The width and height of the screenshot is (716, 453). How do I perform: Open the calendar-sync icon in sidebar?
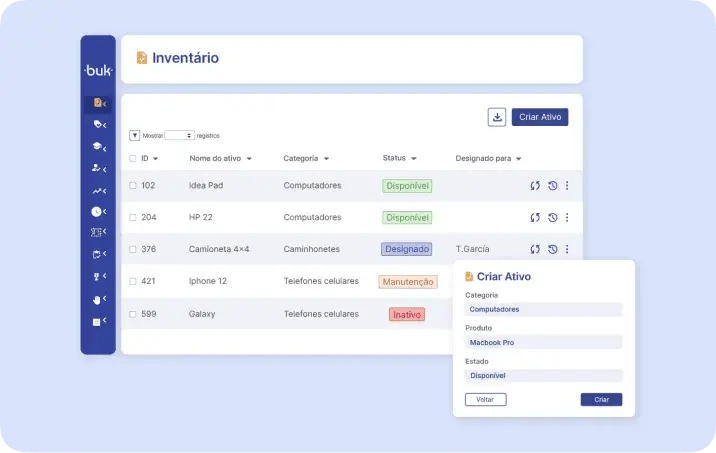(x=96, y=254)
